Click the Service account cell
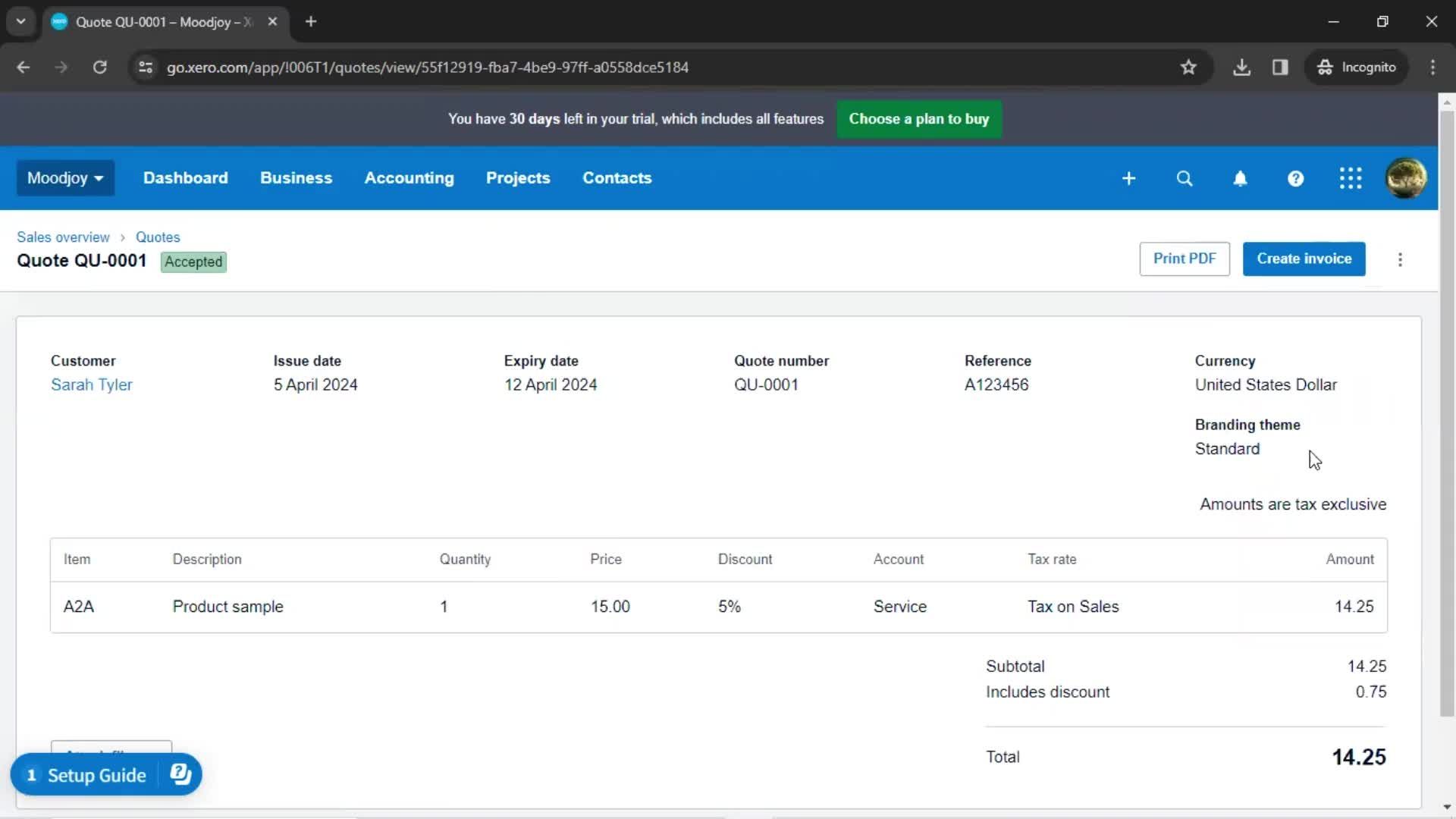 899,607
